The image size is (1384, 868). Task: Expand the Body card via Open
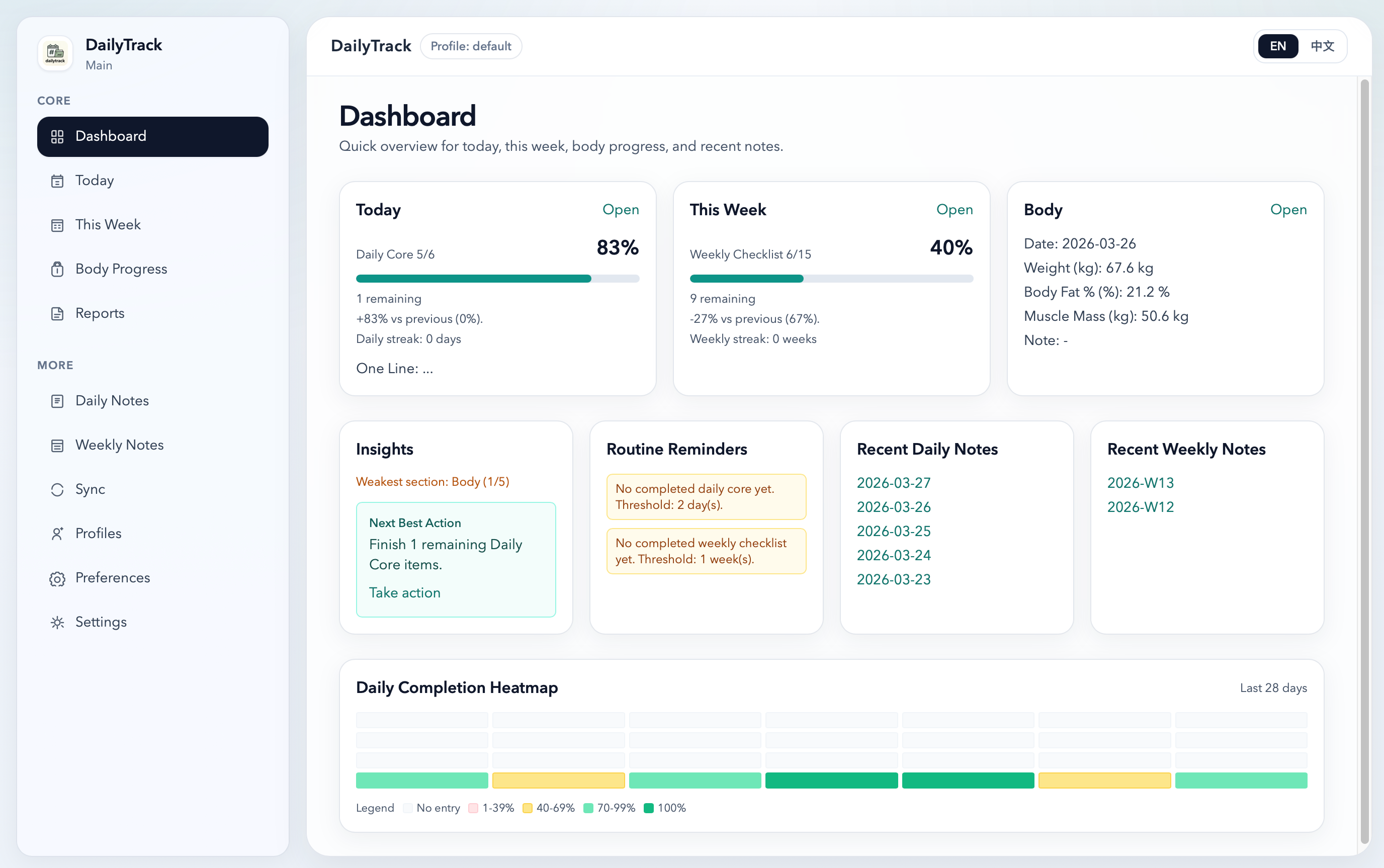tap(1288, 210)
